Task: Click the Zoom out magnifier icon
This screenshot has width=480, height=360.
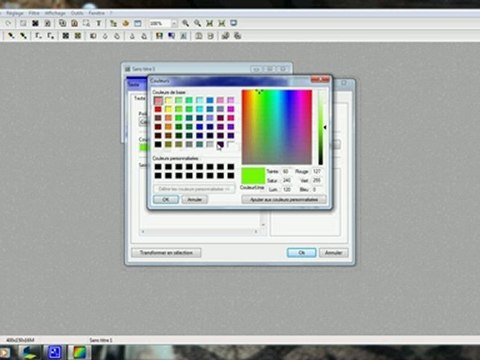Action: pos(198,23)
